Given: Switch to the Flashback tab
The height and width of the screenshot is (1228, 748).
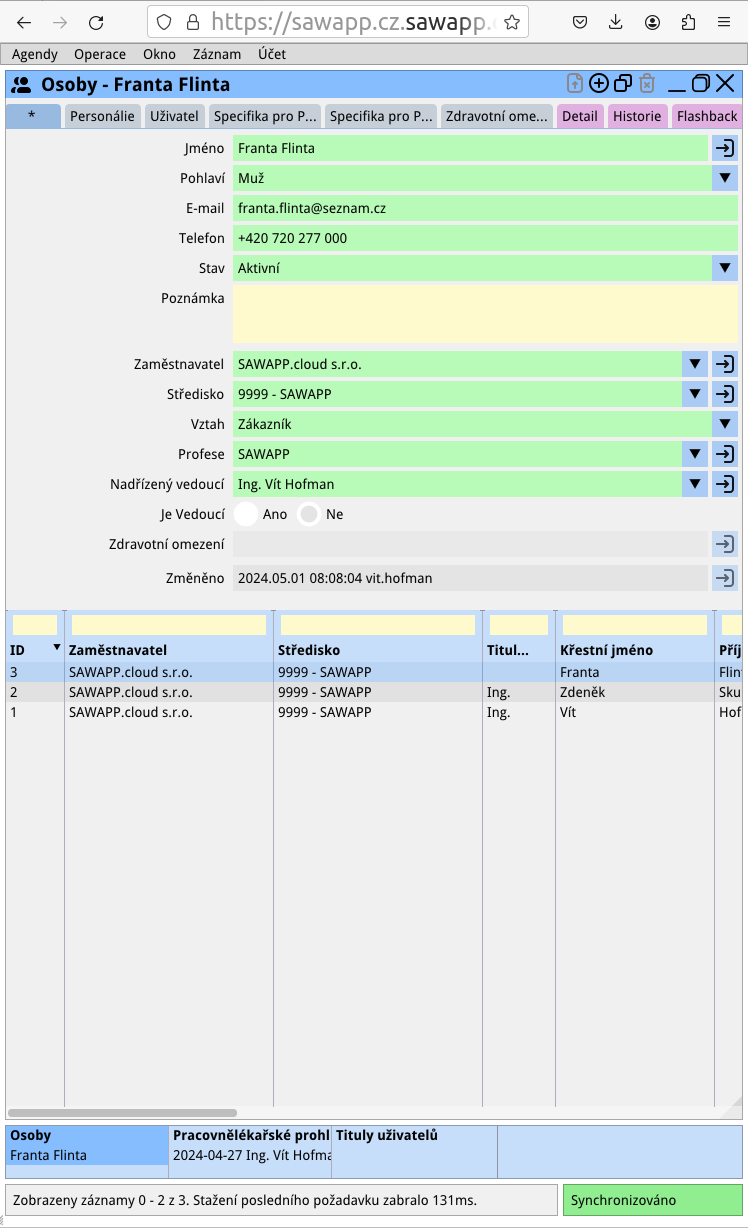Looking at the screenshot, I should point(706,116).
